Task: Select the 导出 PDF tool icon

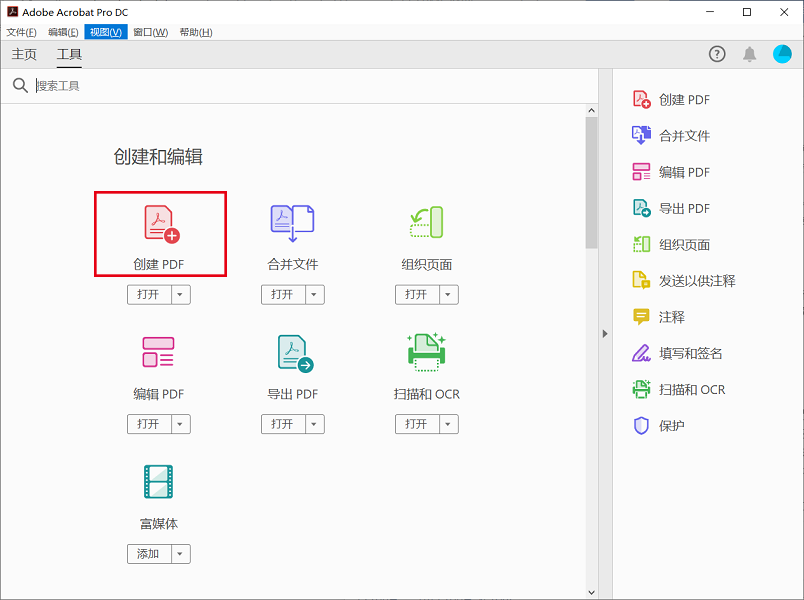Action: pos(293,353)
